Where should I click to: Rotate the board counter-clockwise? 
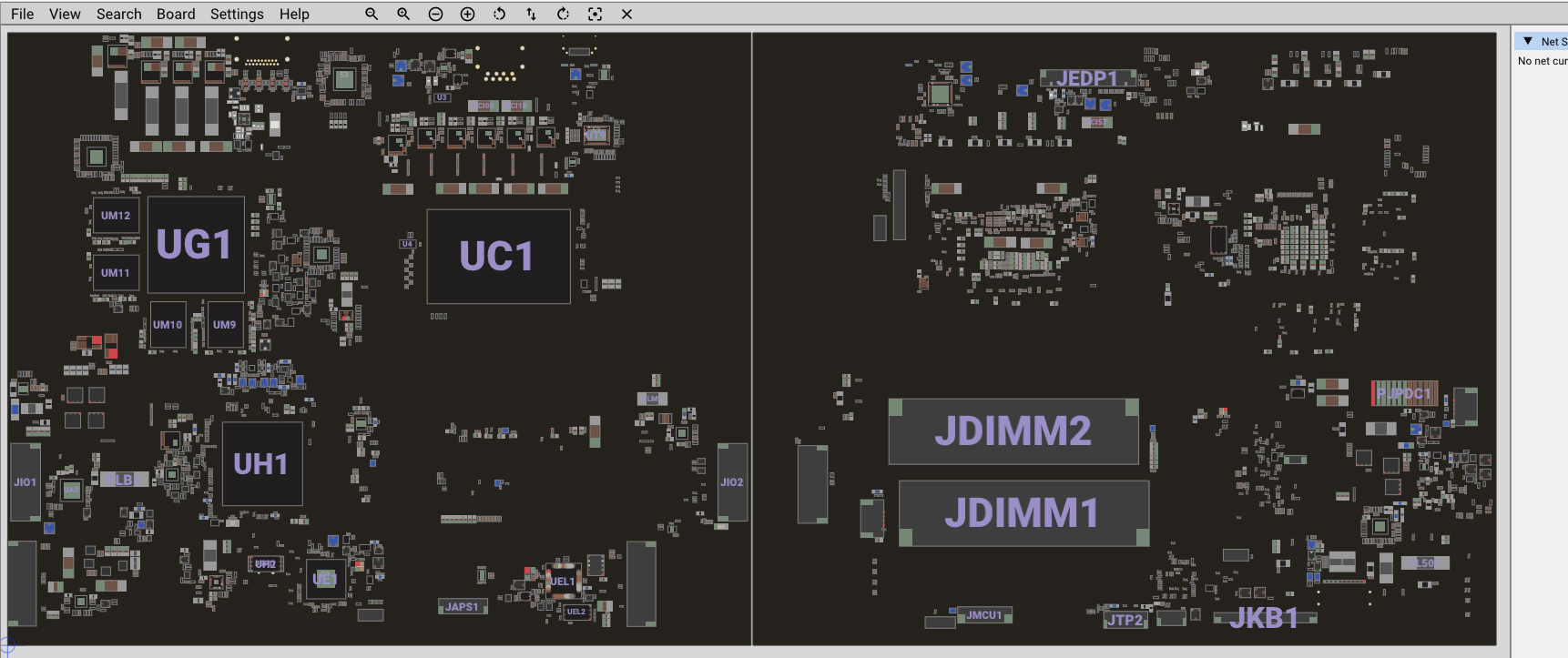[x=499, y=14]
